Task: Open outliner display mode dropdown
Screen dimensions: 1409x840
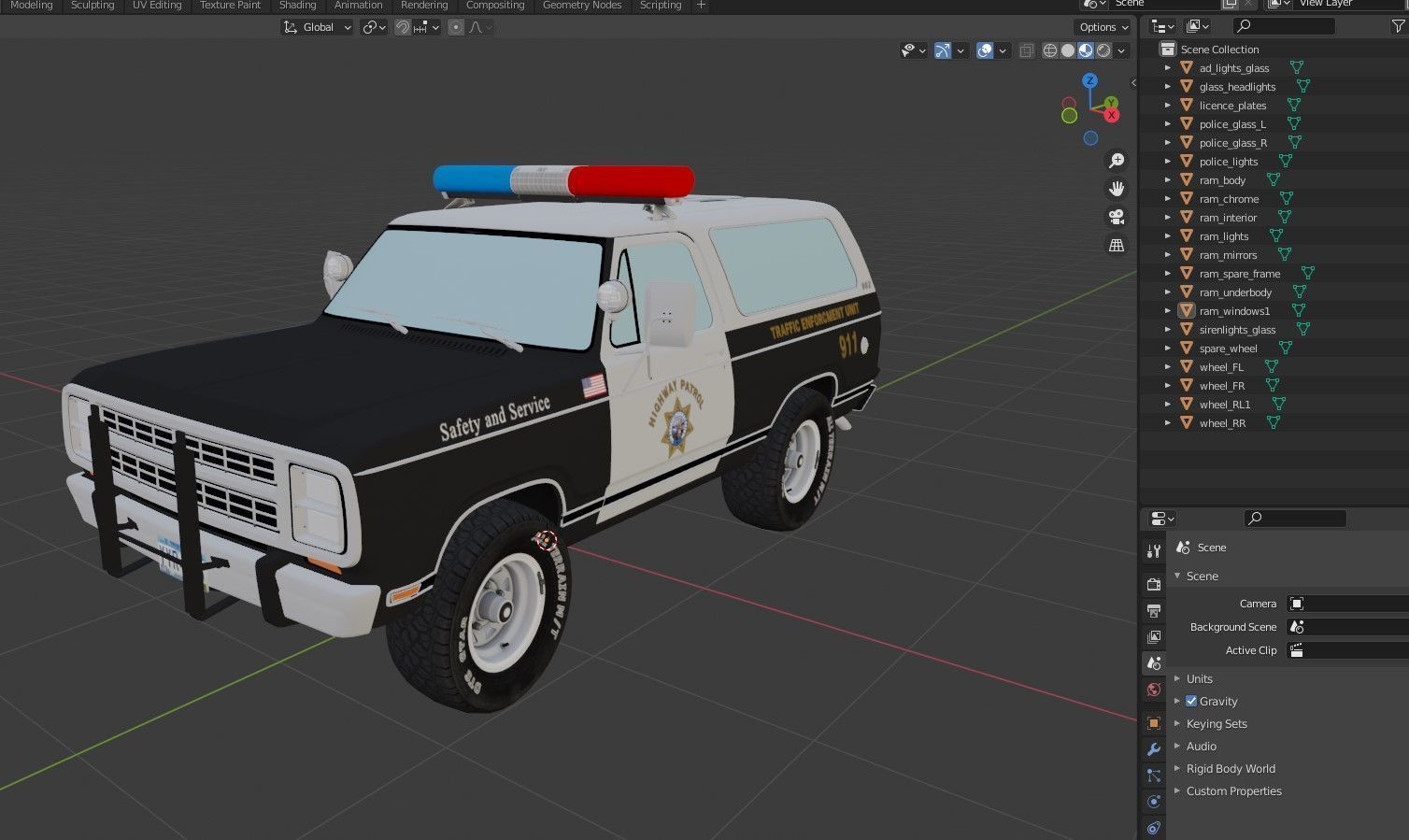Action: coord(1198,26)
